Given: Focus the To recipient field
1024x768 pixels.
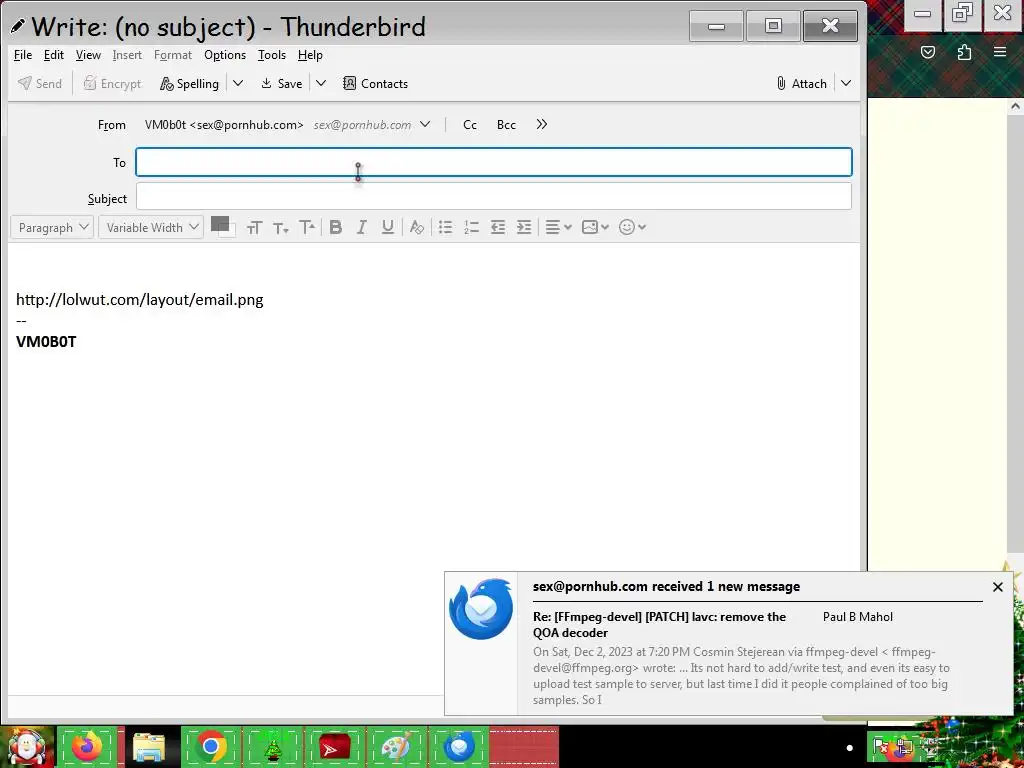Looking at the screenshot, I should (x=494, y=162).
